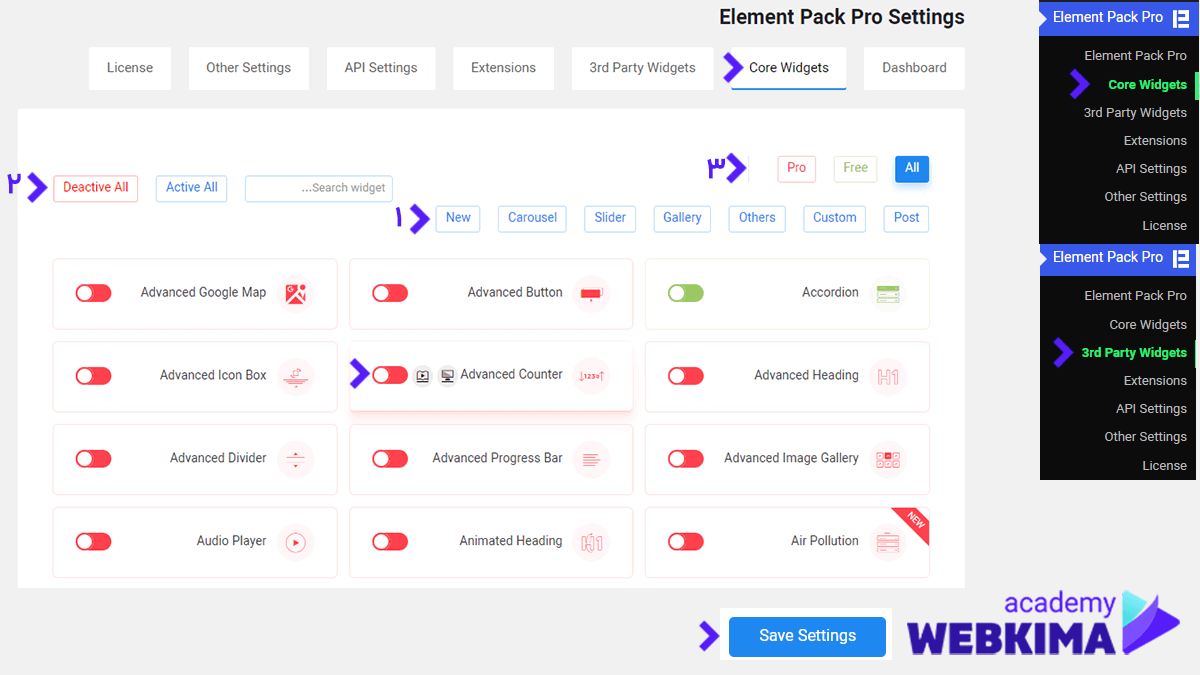The height and width of the screenshot is (675, 1200).
Task: Click the Audio Player play icon
Action: (296, 542)
